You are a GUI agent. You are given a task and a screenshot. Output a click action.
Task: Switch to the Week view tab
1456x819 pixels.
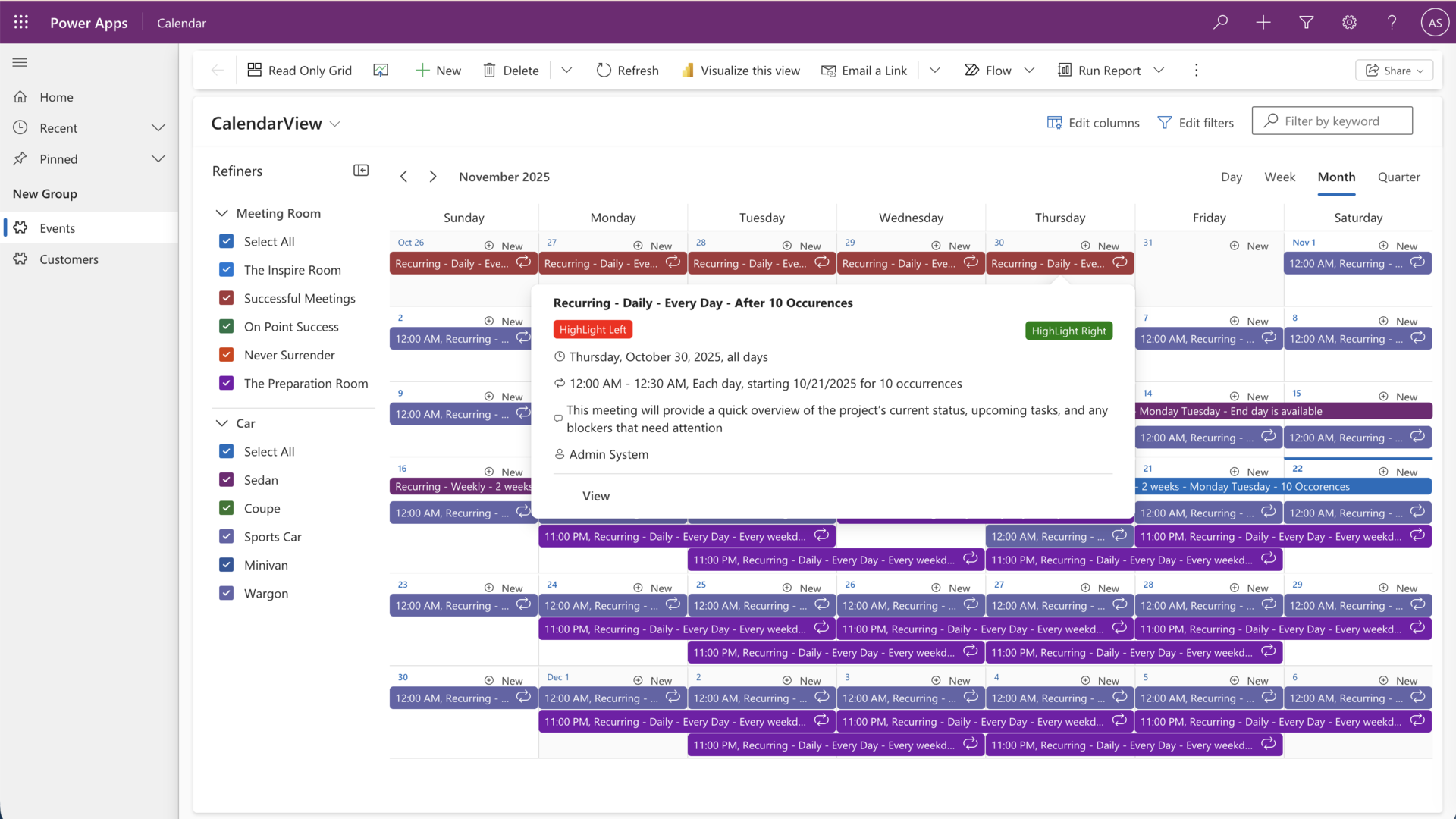[1279, 177]
